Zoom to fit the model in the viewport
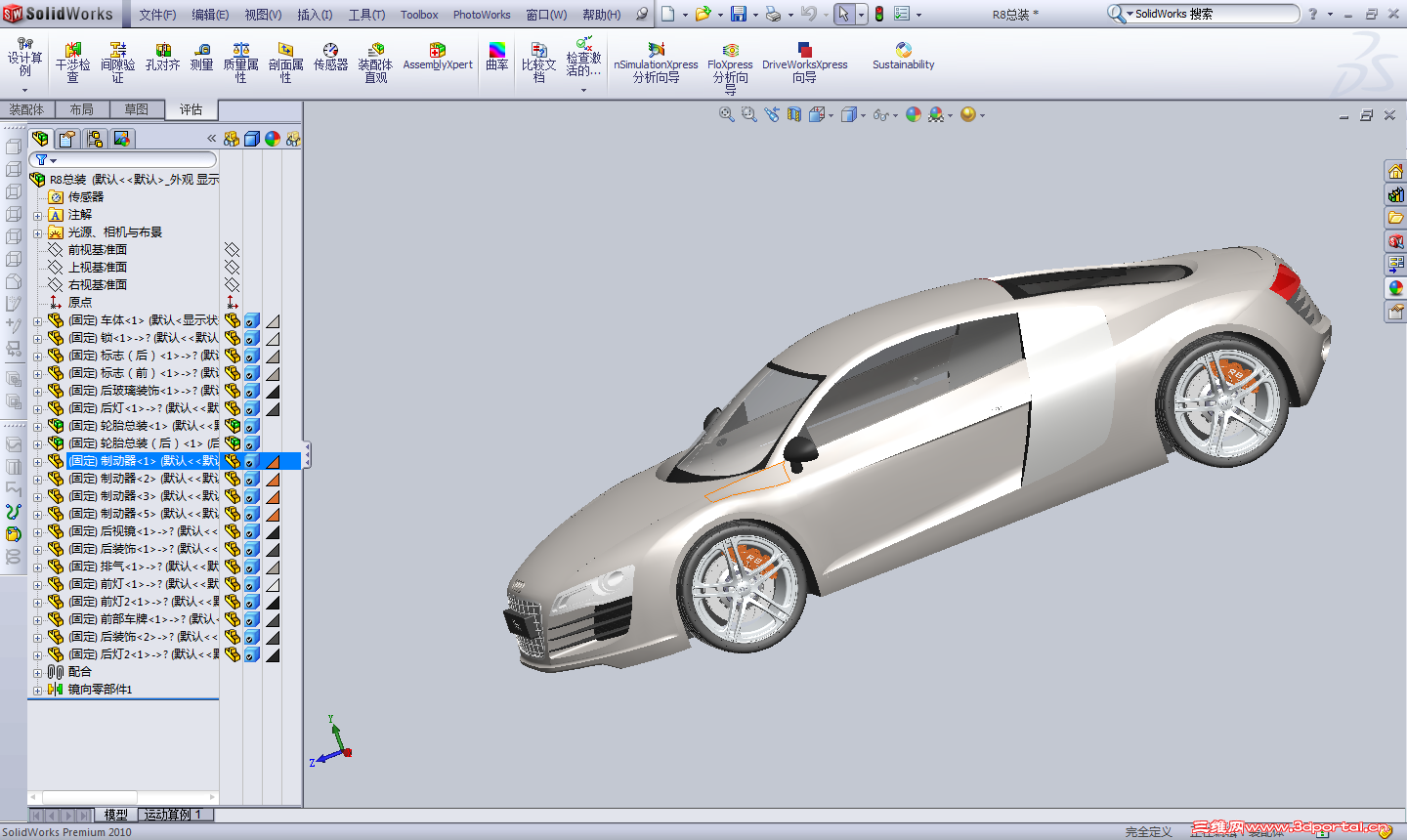 pyautogui.click(x=726, y=114)
